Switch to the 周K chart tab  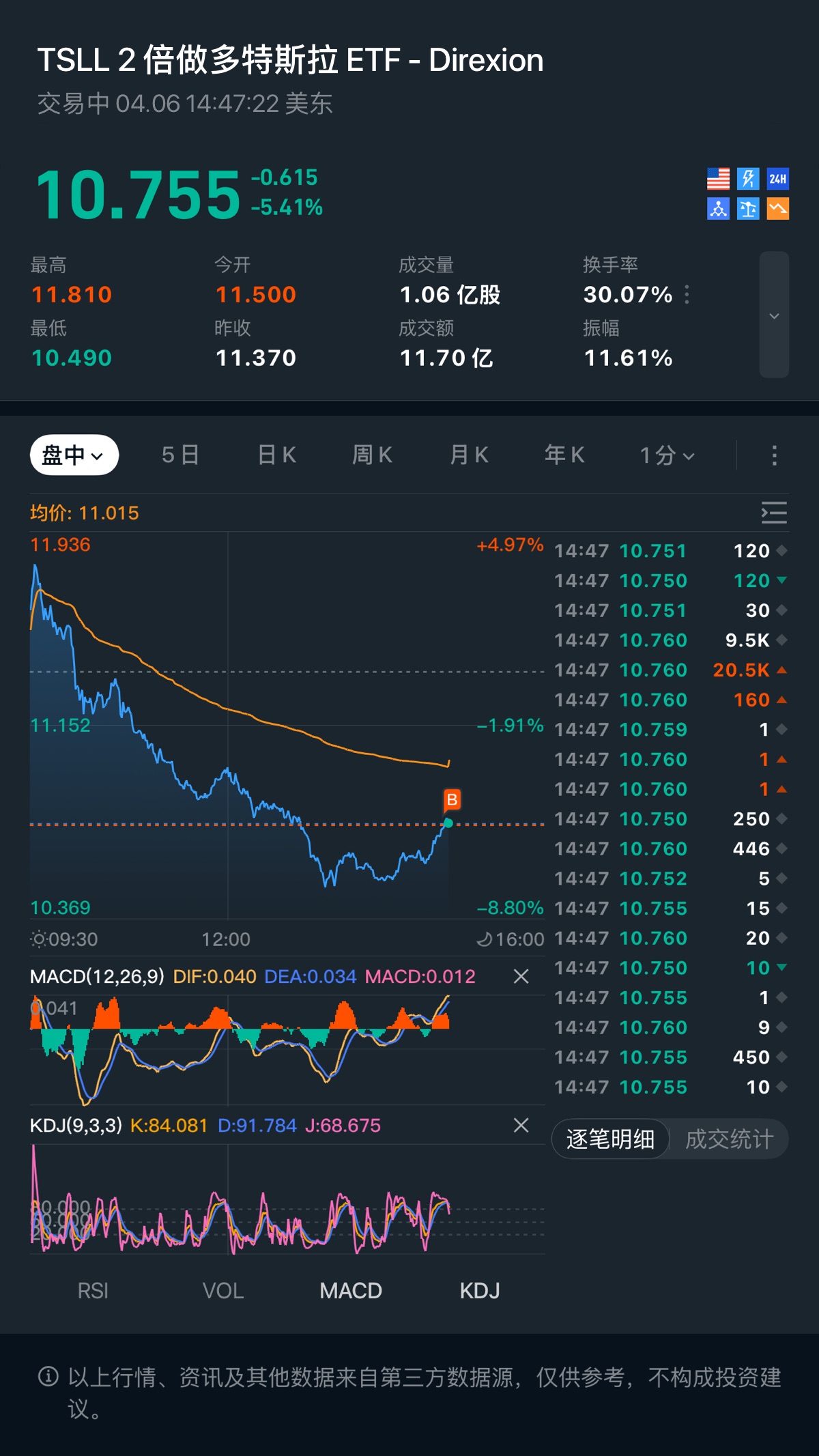tap(373, 455)
